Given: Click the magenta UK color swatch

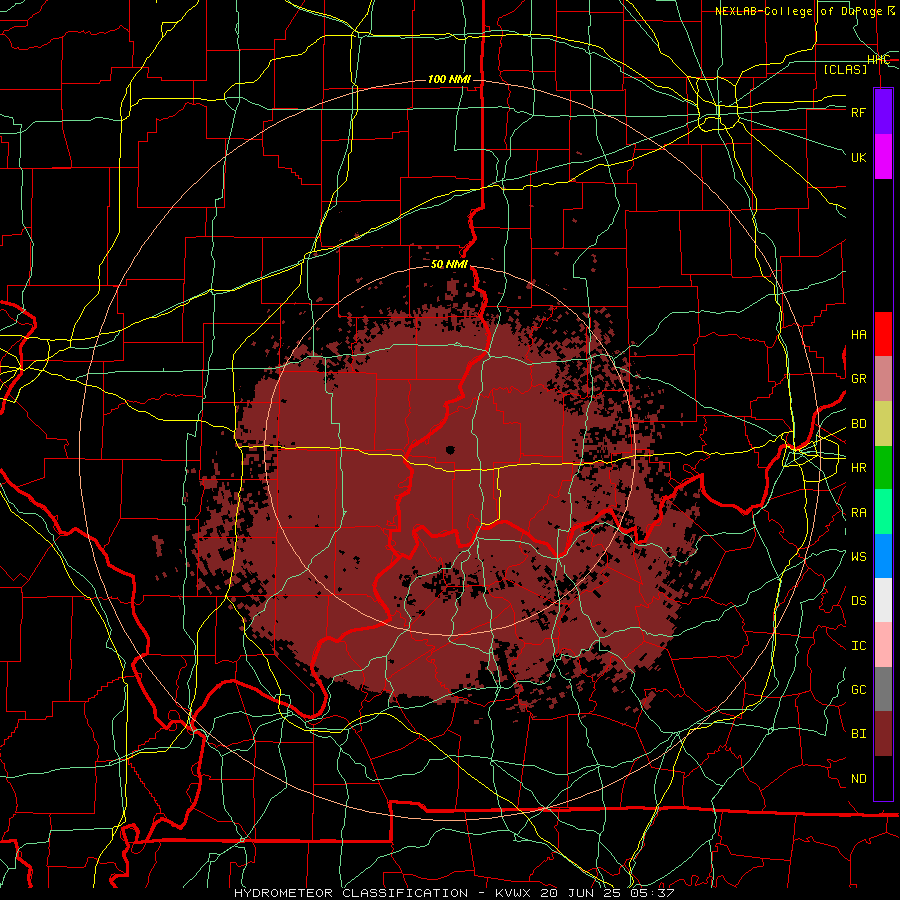Looking at the screenshot, I should [x=883, y=157].
